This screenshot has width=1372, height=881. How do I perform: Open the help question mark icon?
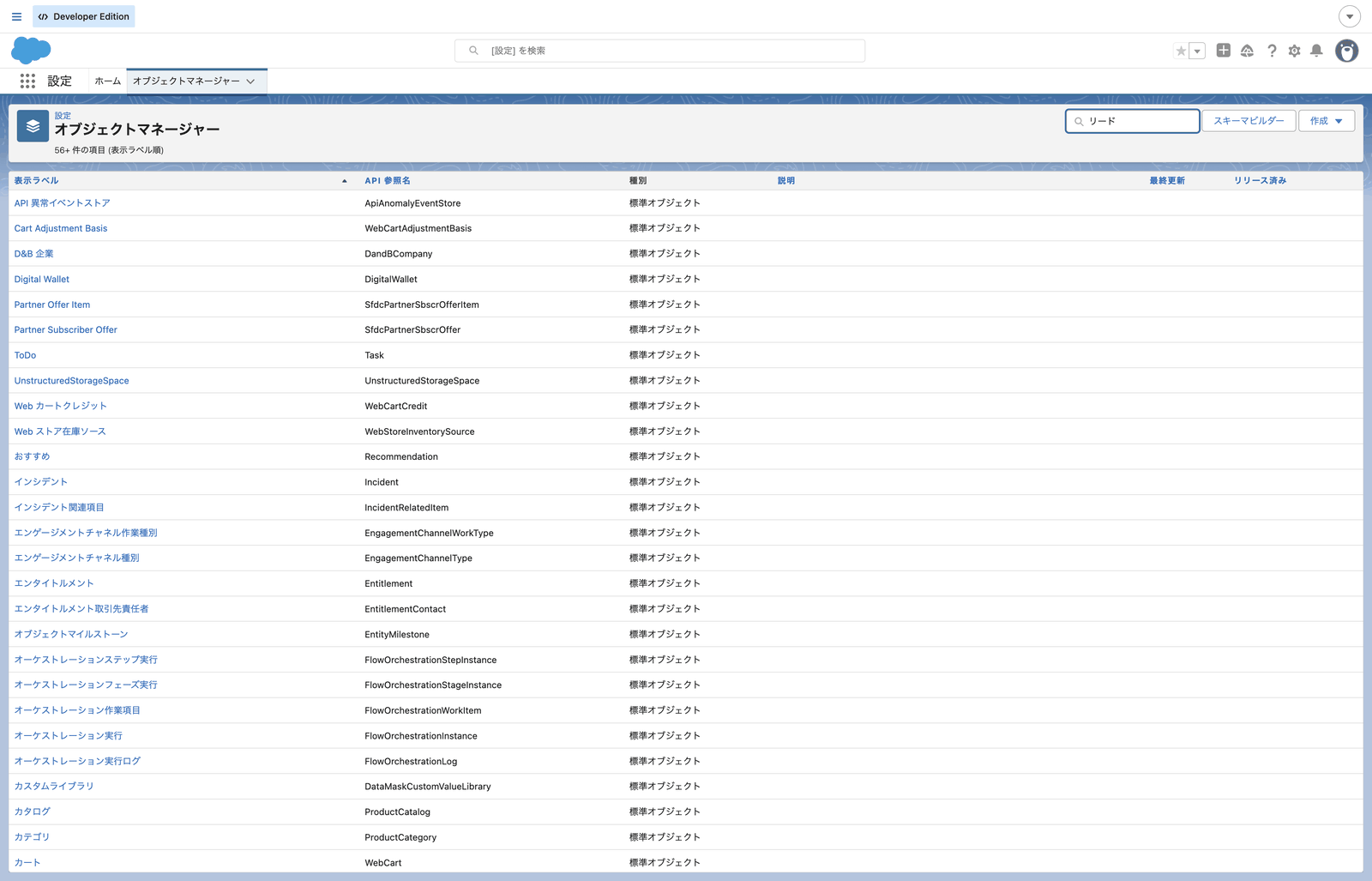pos(1272,51)
